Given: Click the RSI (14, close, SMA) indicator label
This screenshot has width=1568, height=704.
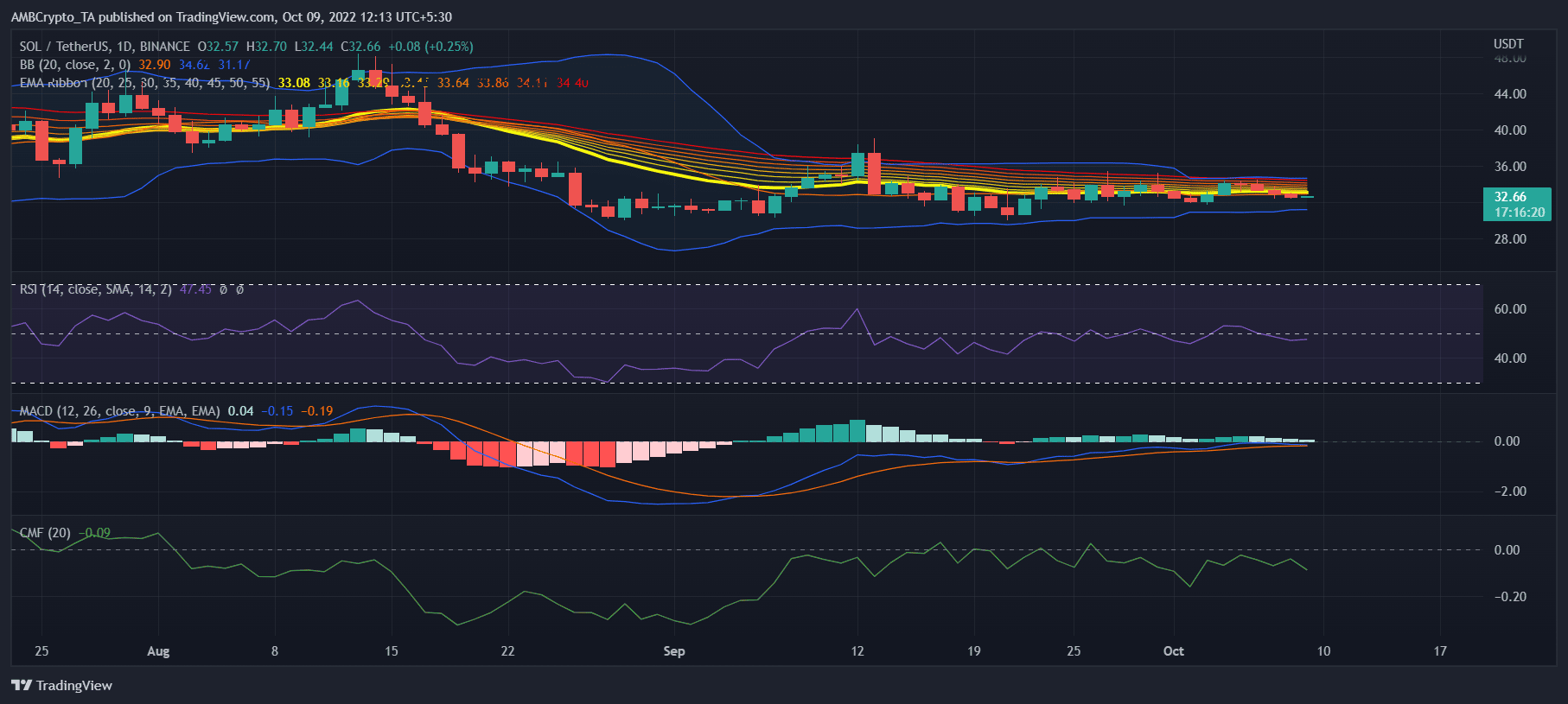Looking at the screenshot, I should point(95,289).
